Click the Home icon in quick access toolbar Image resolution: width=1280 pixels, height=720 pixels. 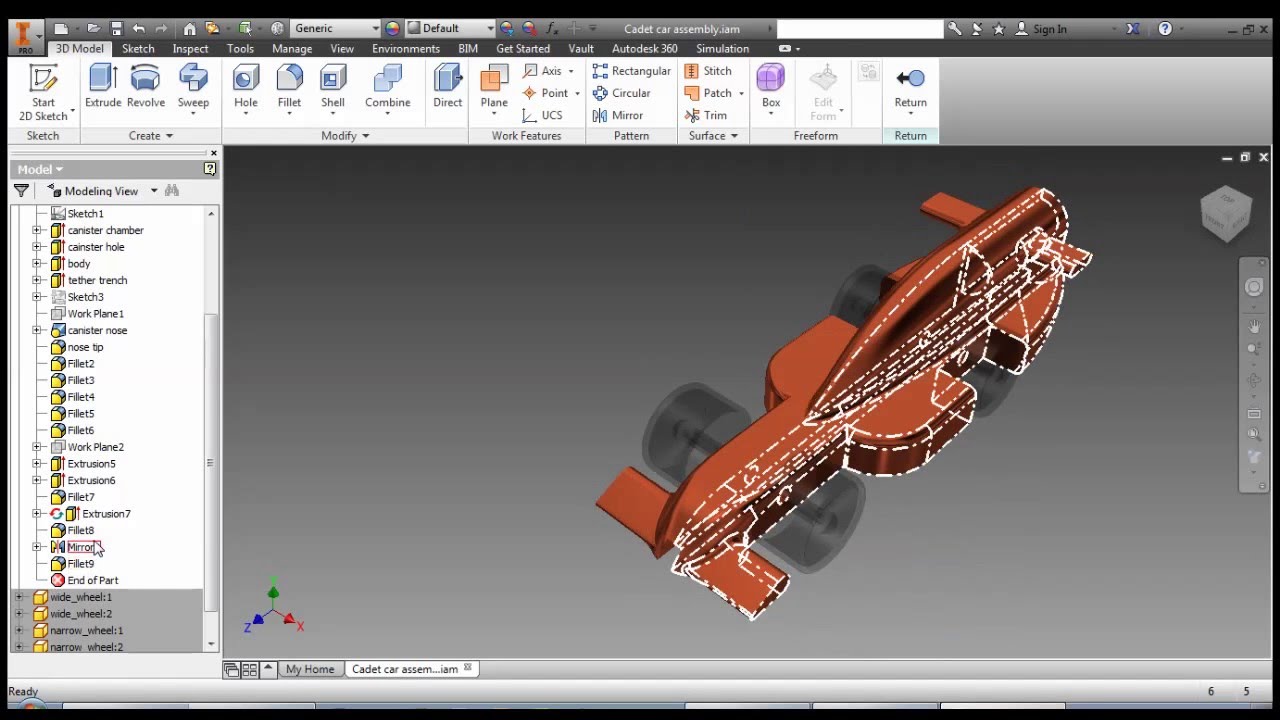click(x=189, y=29)
